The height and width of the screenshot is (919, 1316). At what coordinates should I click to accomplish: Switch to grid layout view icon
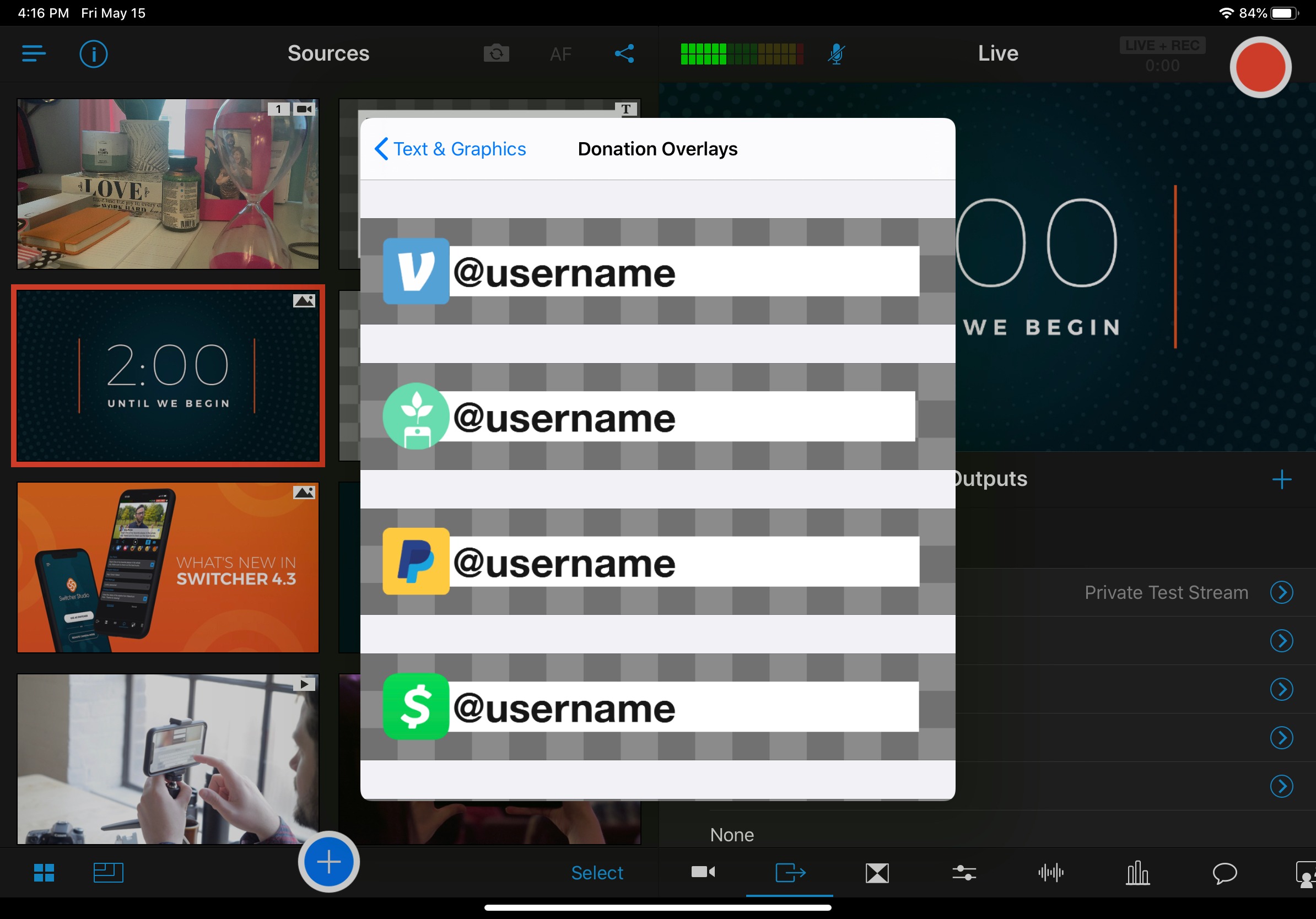click(x=44, y=873)
